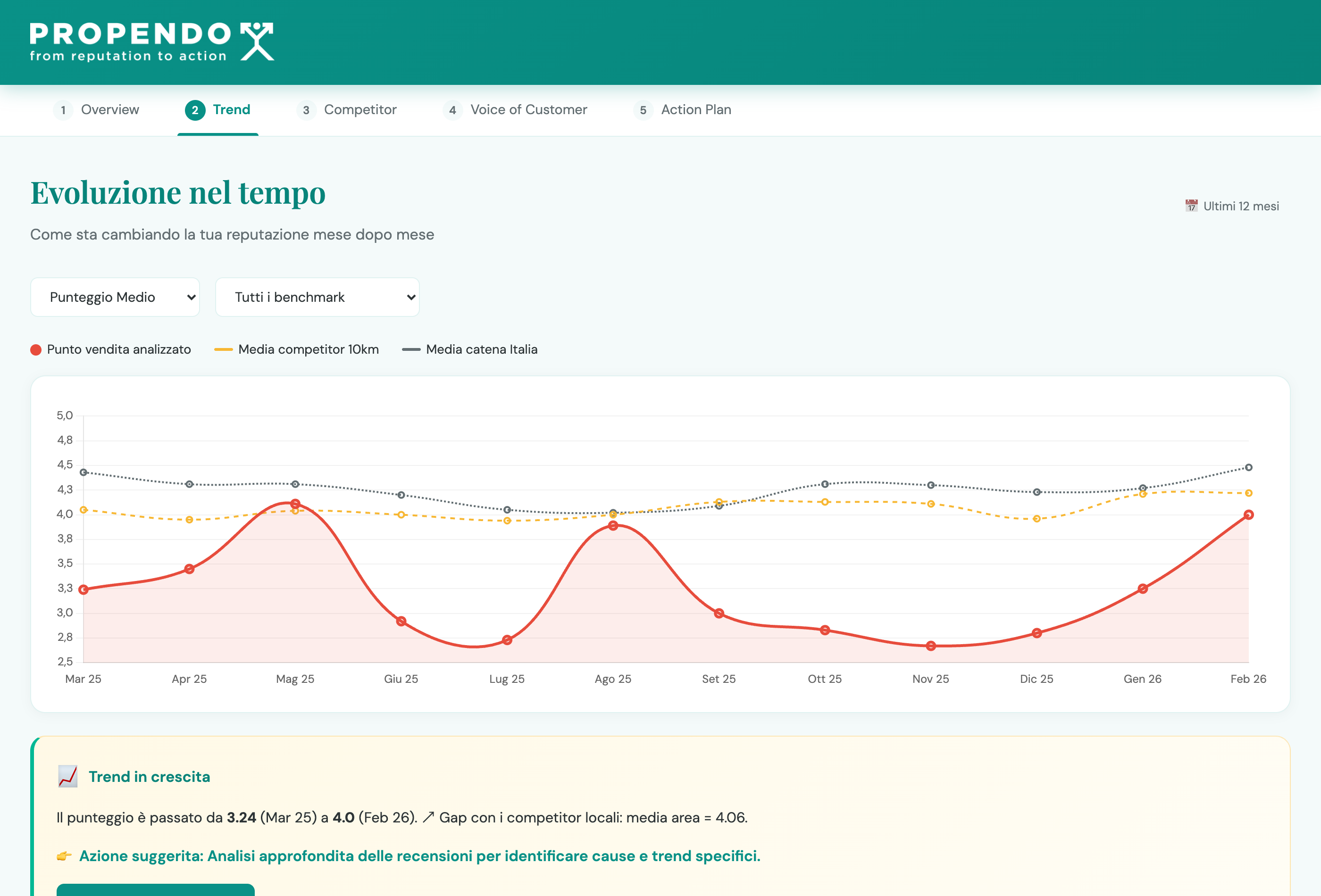Click the pointing hand icon beside Azione suggerita
This screenshot has height=896, width=1321.
pos(64,855)
